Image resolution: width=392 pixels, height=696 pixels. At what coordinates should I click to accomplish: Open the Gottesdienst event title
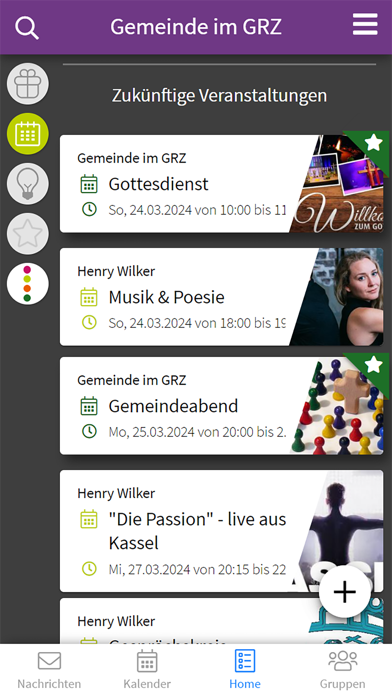pyautogui.click(x=158, y=184)
